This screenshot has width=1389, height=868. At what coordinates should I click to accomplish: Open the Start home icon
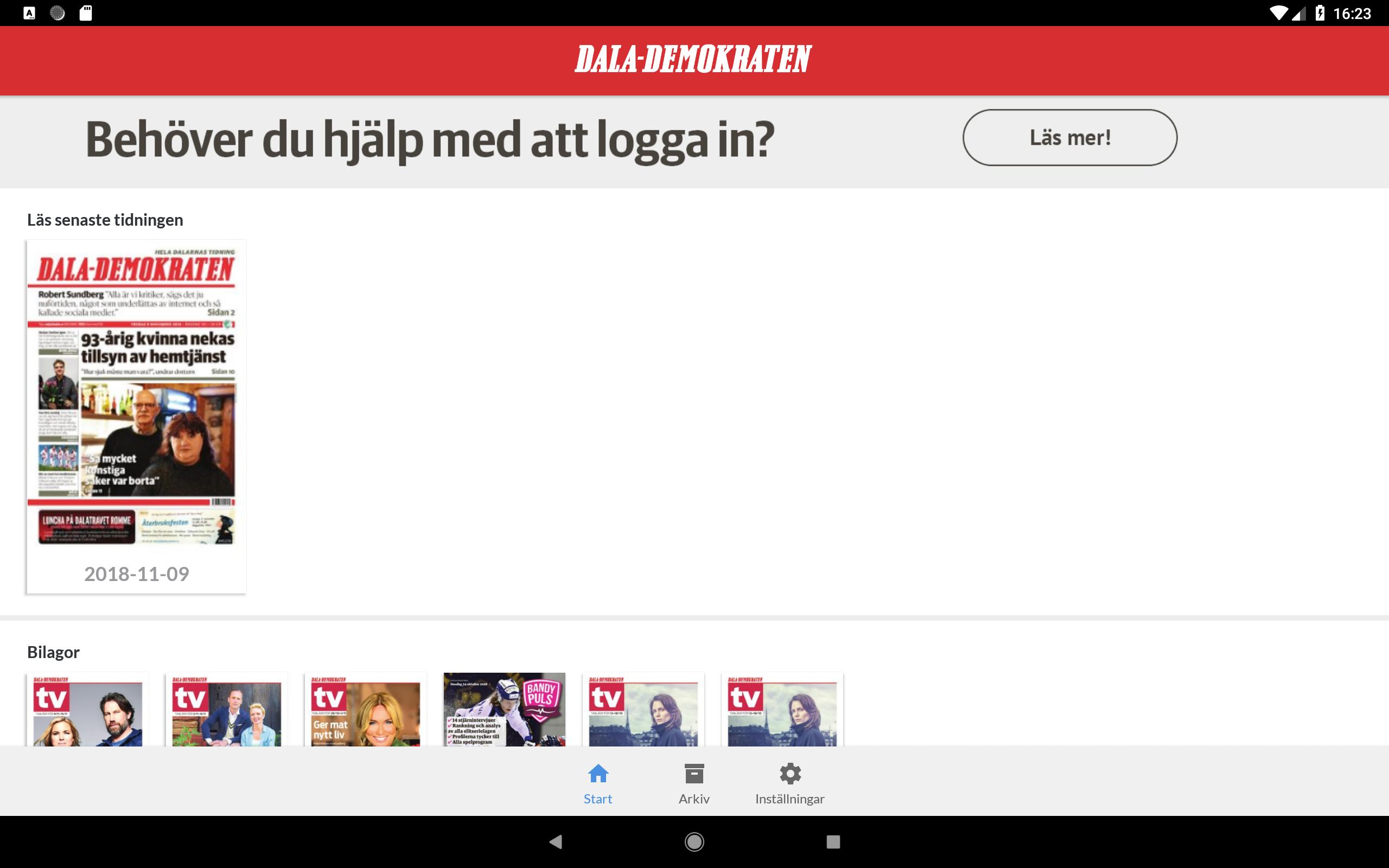[x=597, y=773]
